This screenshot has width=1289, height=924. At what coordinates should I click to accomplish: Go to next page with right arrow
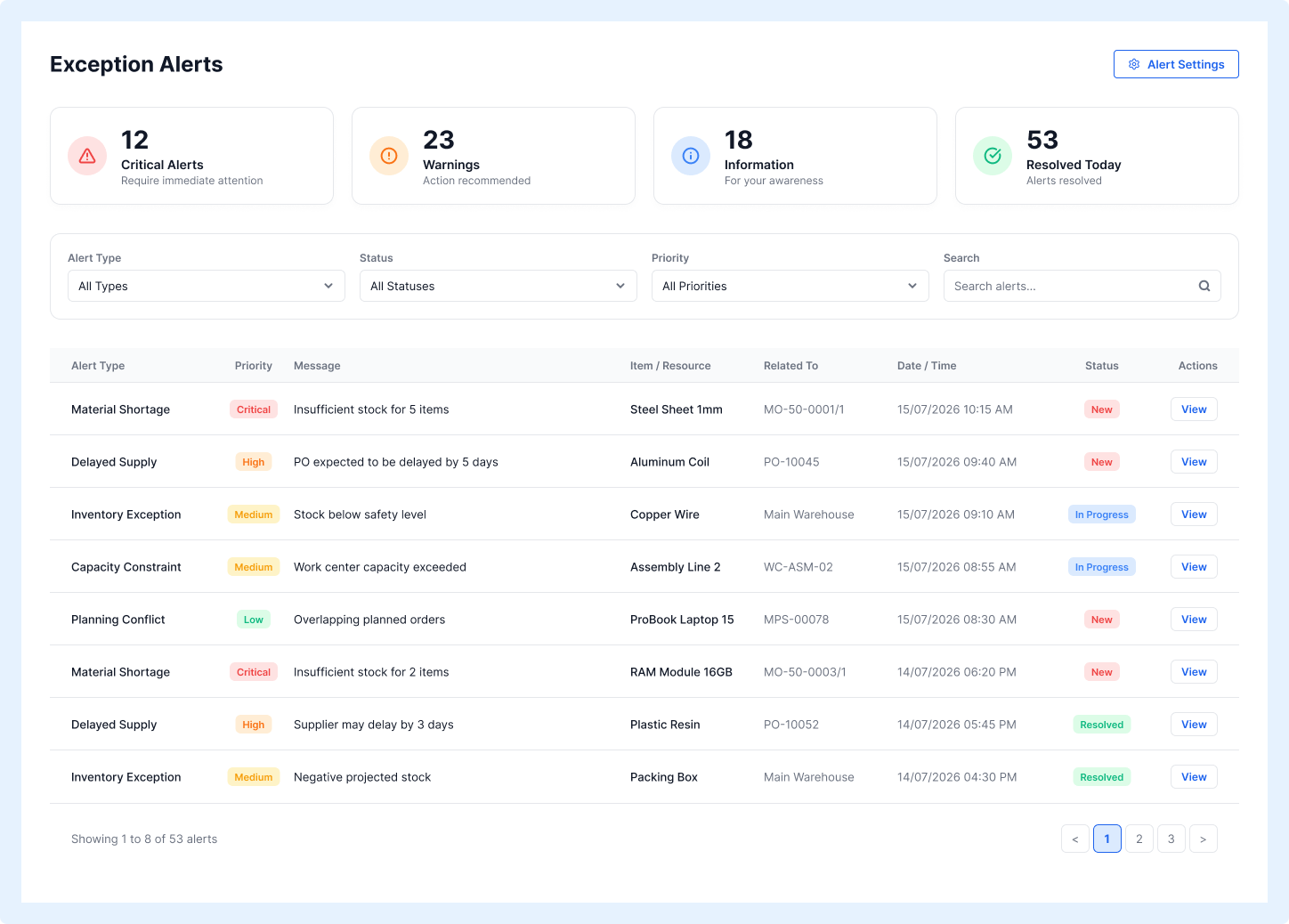[1204, 839]
